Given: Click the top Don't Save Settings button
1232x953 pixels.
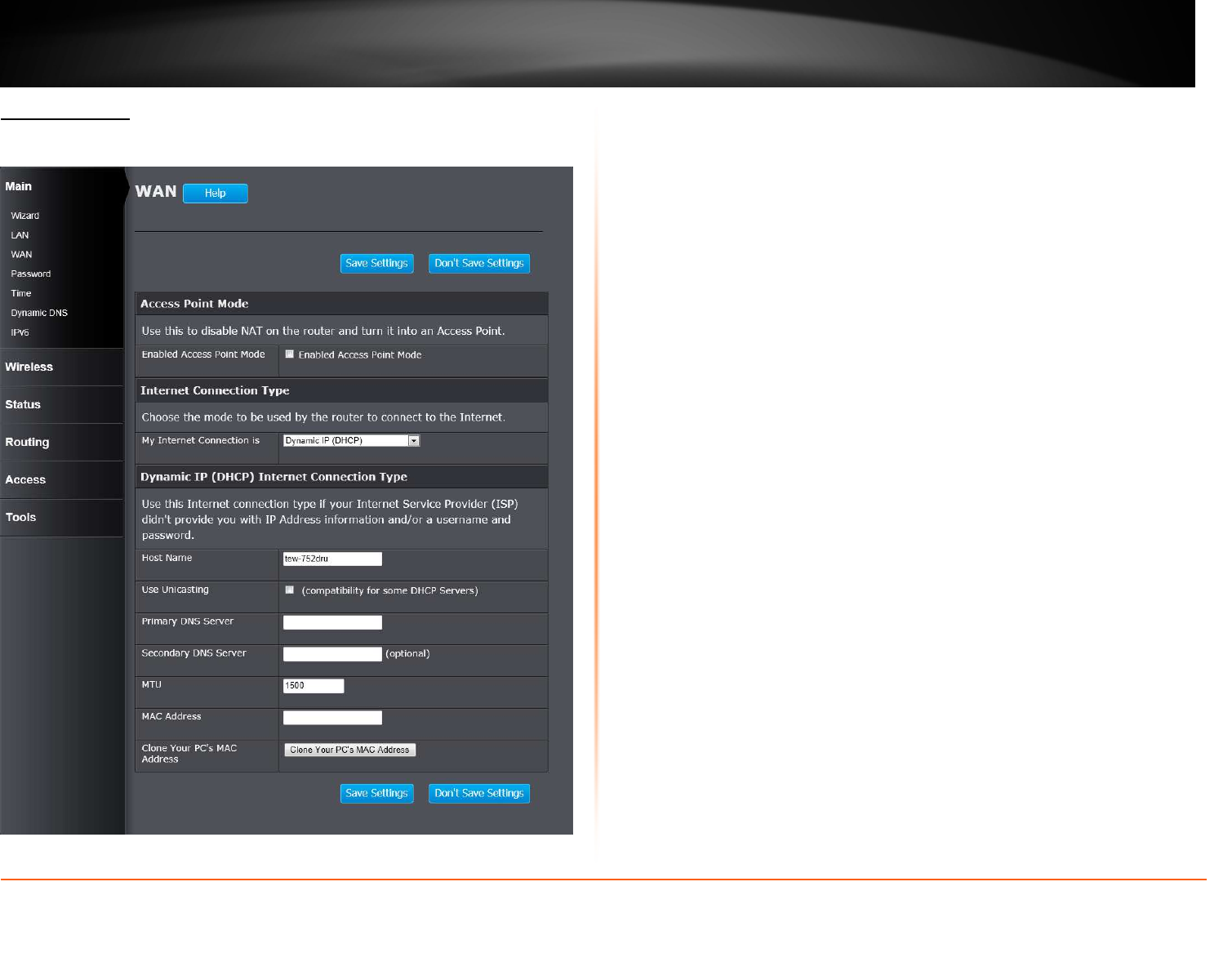Looking at the screenshot, I should (x=479, y=264).
